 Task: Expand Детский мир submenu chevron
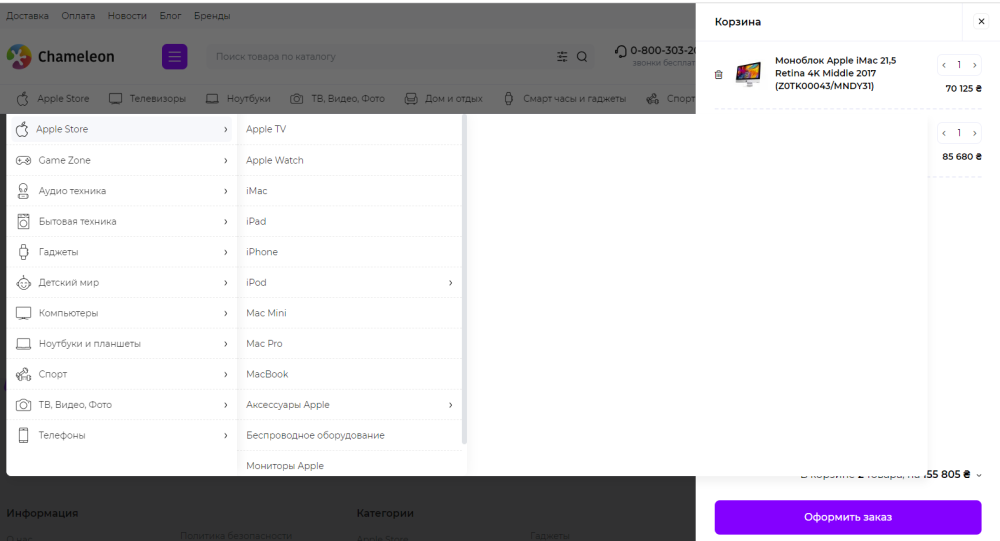click(x=226, y=283)
